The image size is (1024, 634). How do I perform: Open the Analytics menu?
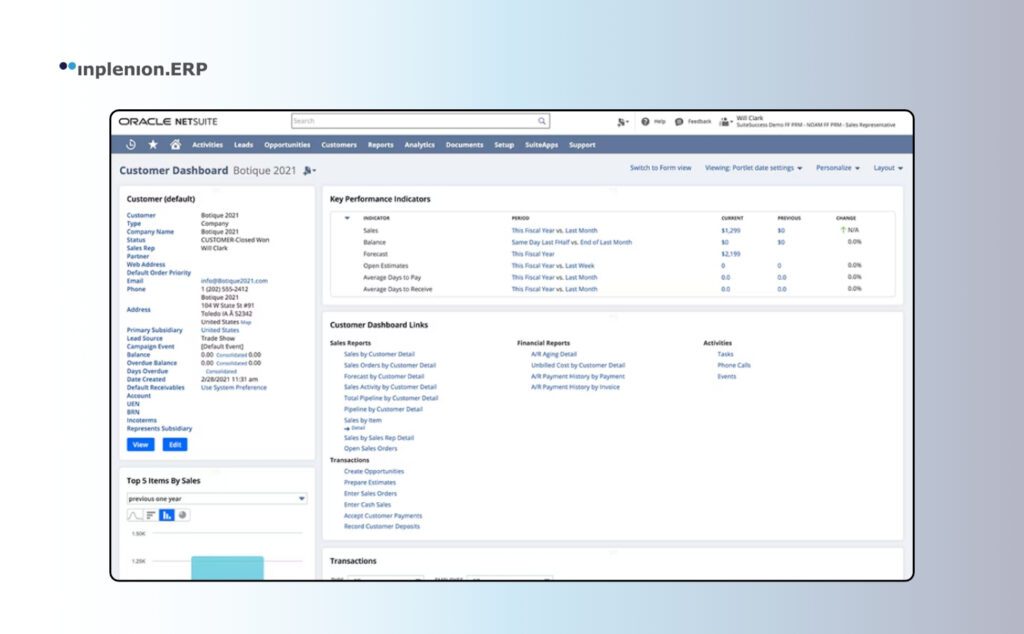419,145
